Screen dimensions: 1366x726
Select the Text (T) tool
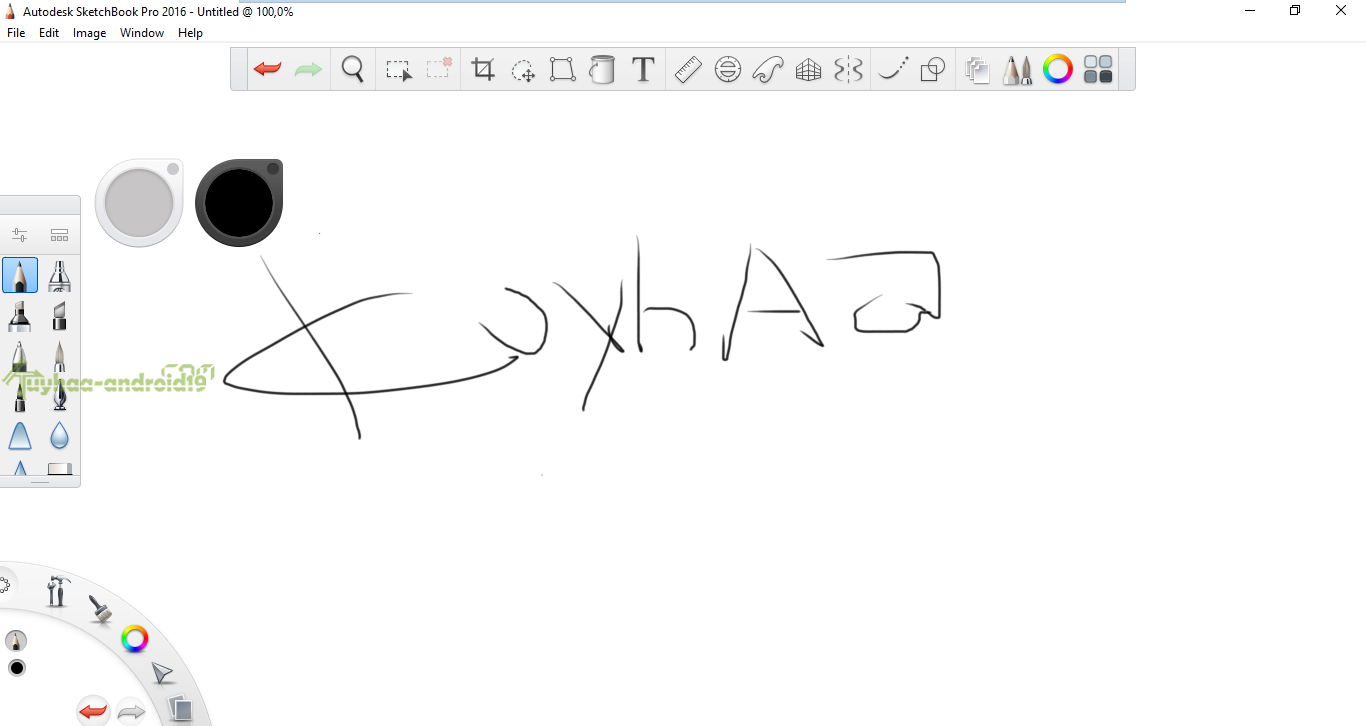coord(643,69)
